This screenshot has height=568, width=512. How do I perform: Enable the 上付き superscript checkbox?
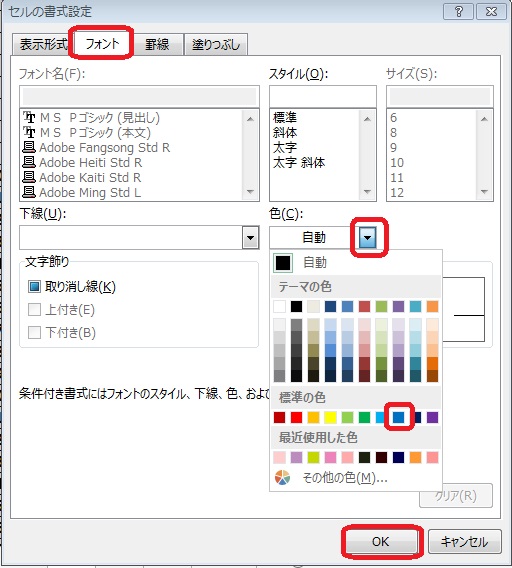click(x=34, y=310)
